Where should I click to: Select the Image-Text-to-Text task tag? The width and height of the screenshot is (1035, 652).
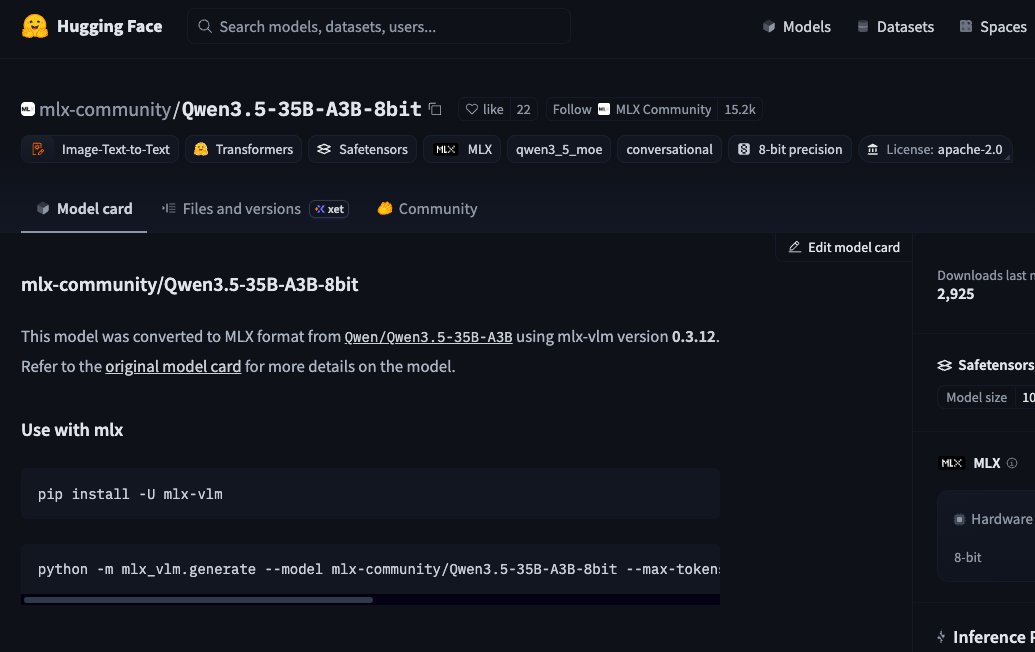(x=100, y=149)
